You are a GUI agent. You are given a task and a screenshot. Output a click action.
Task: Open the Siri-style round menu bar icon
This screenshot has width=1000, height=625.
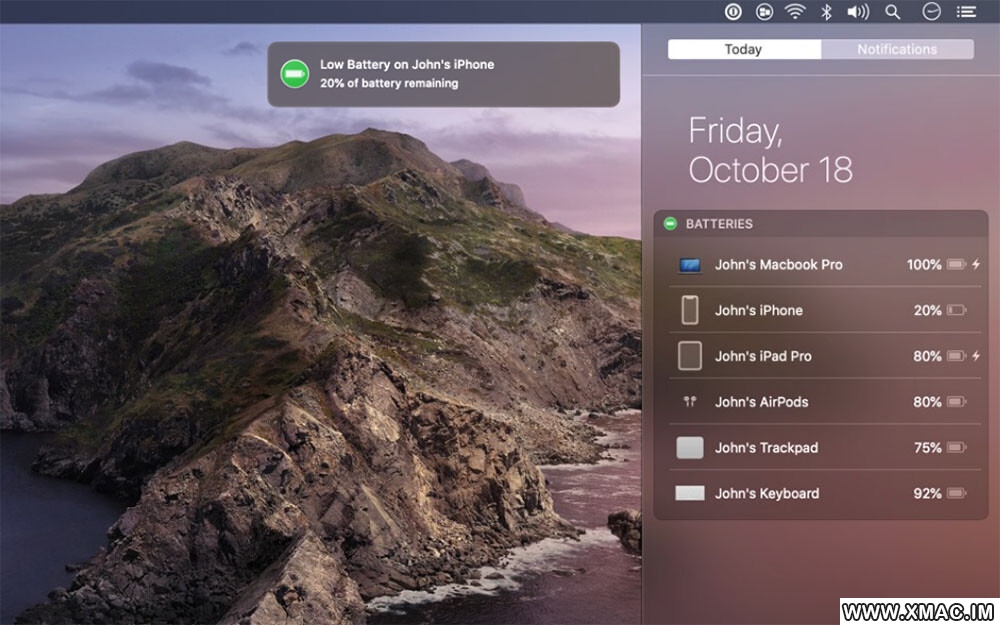(x=931, y=11)
